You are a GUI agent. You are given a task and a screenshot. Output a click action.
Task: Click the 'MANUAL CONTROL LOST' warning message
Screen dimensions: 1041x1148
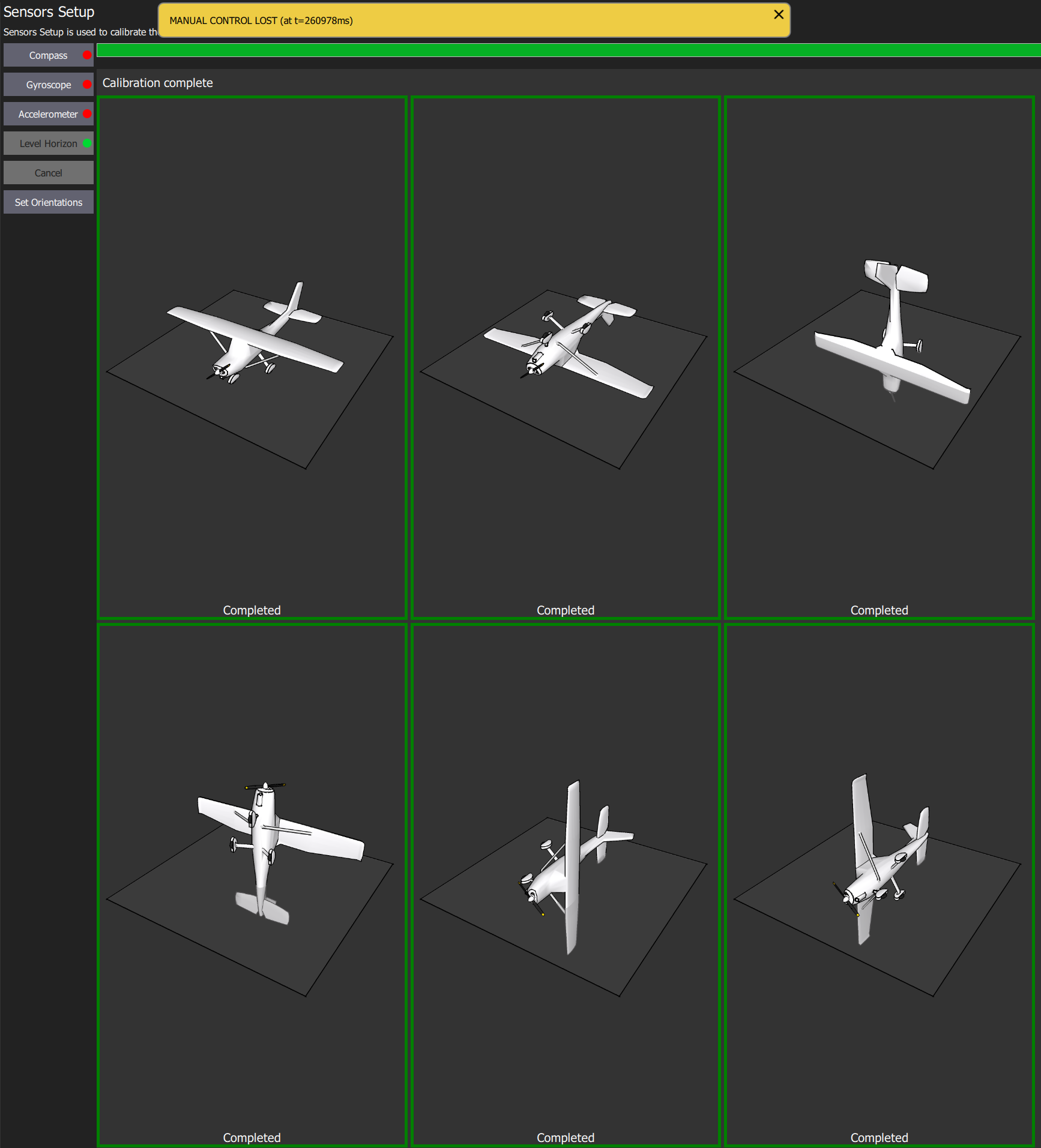261,20
